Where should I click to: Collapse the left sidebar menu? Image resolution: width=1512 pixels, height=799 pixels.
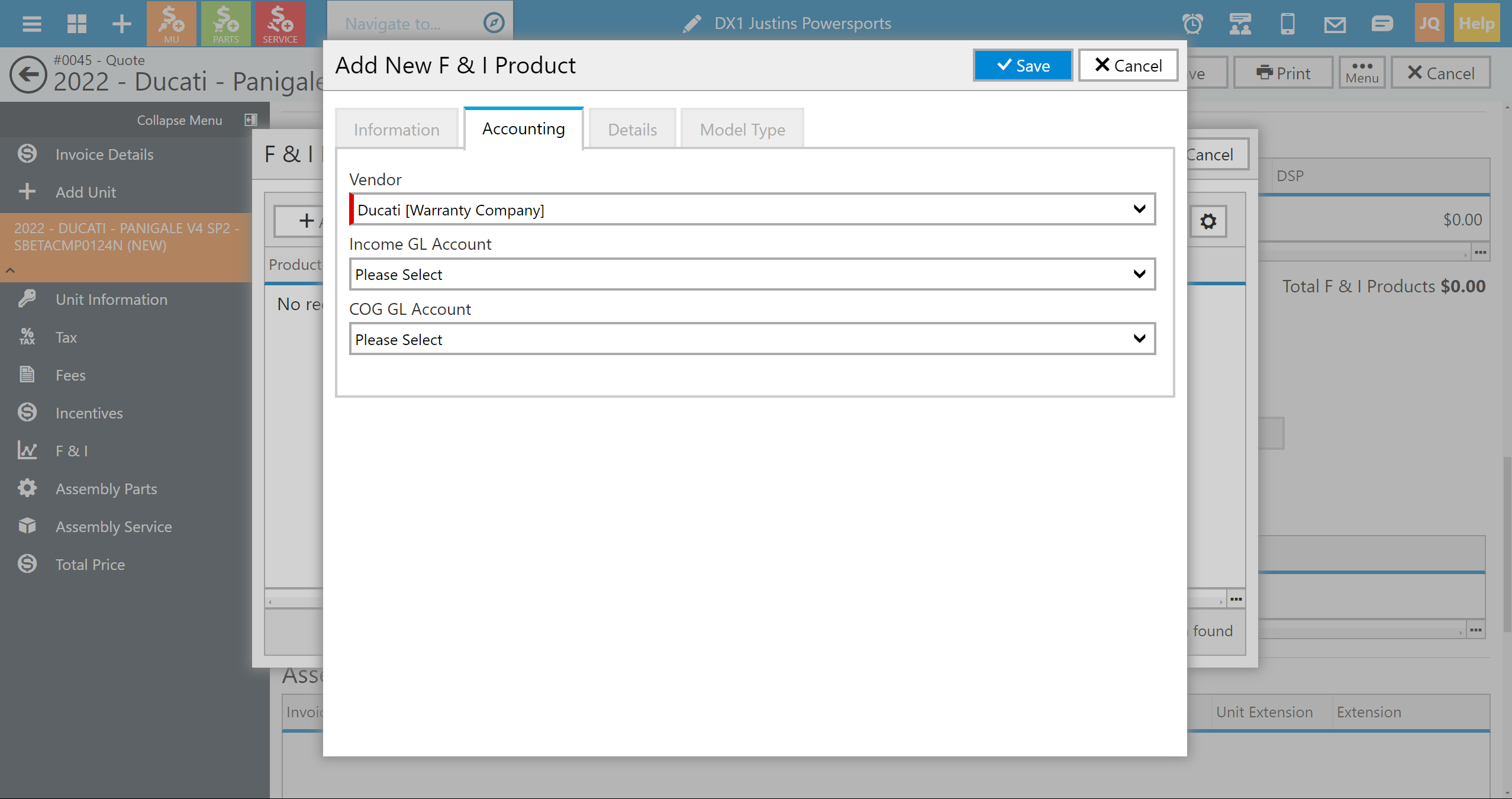pyautogui.click(x=250, y=120)
